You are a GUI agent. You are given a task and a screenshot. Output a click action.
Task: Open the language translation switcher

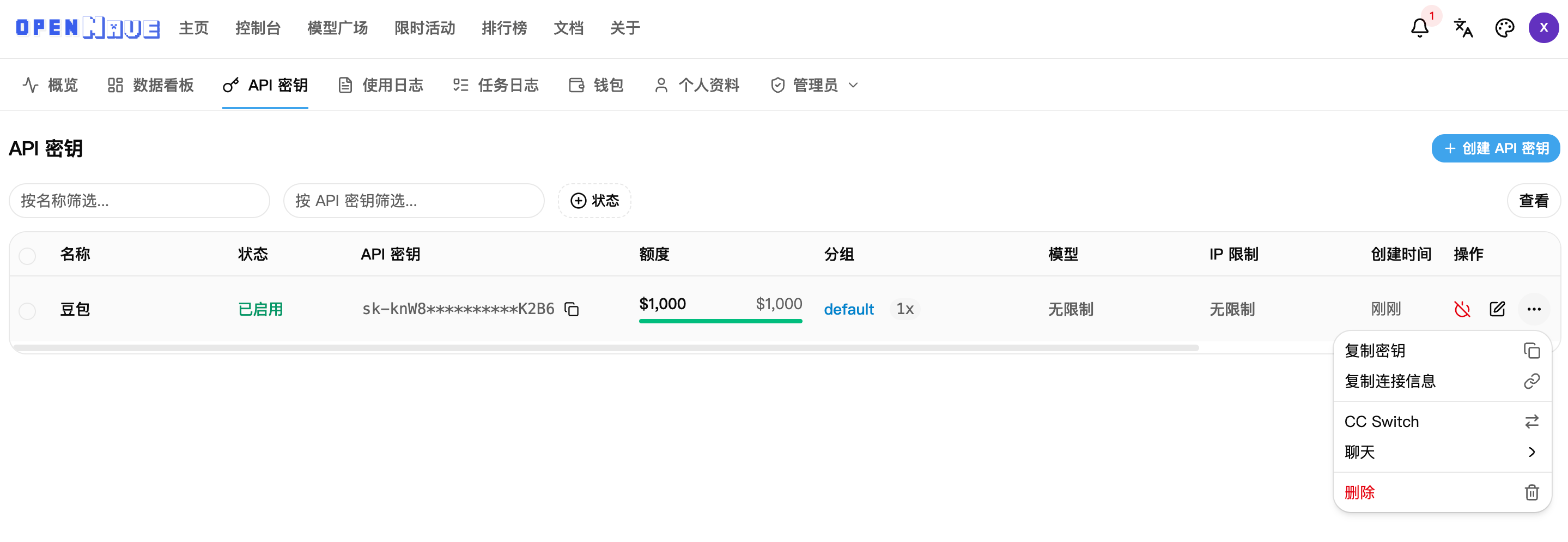(x=1463, y=28)
